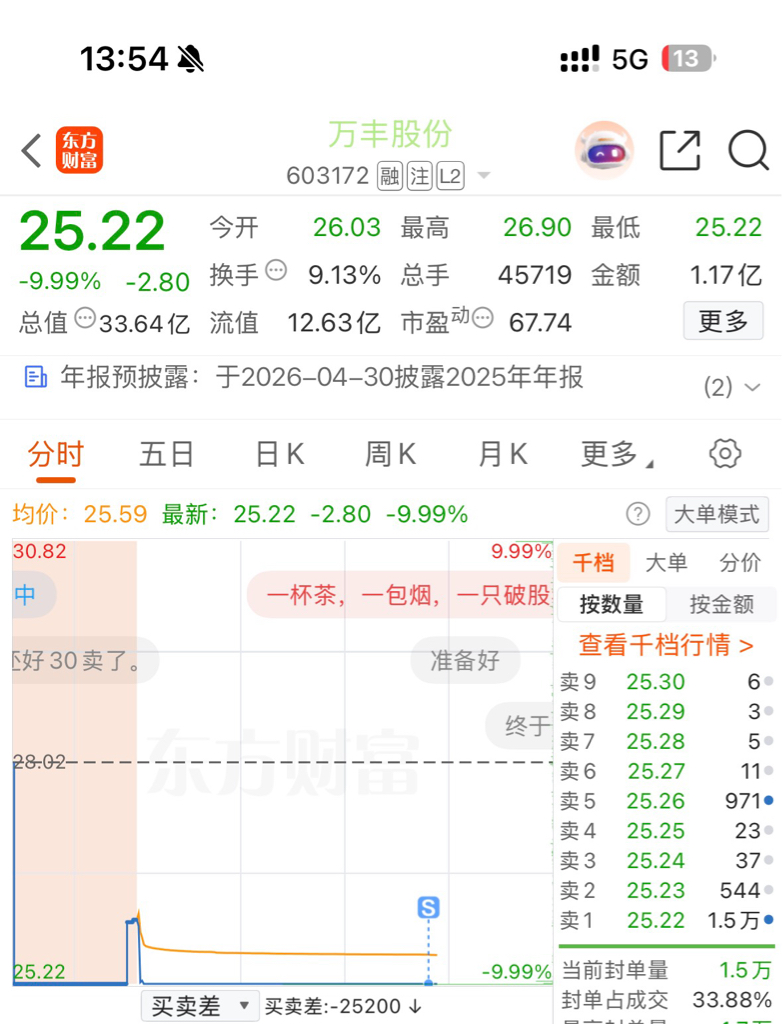Switch to the 月K tab
Viewport: 782px width, 1024px height.
[502, 454]
